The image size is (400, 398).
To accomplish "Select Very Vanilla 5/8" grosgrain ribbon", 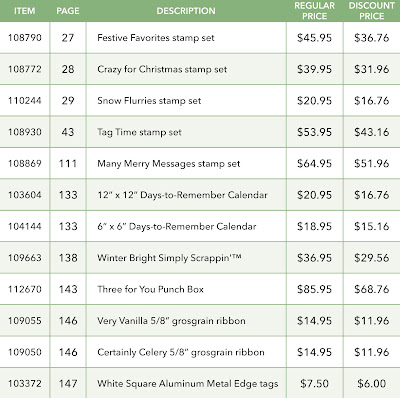I will (x=171, y=321).
